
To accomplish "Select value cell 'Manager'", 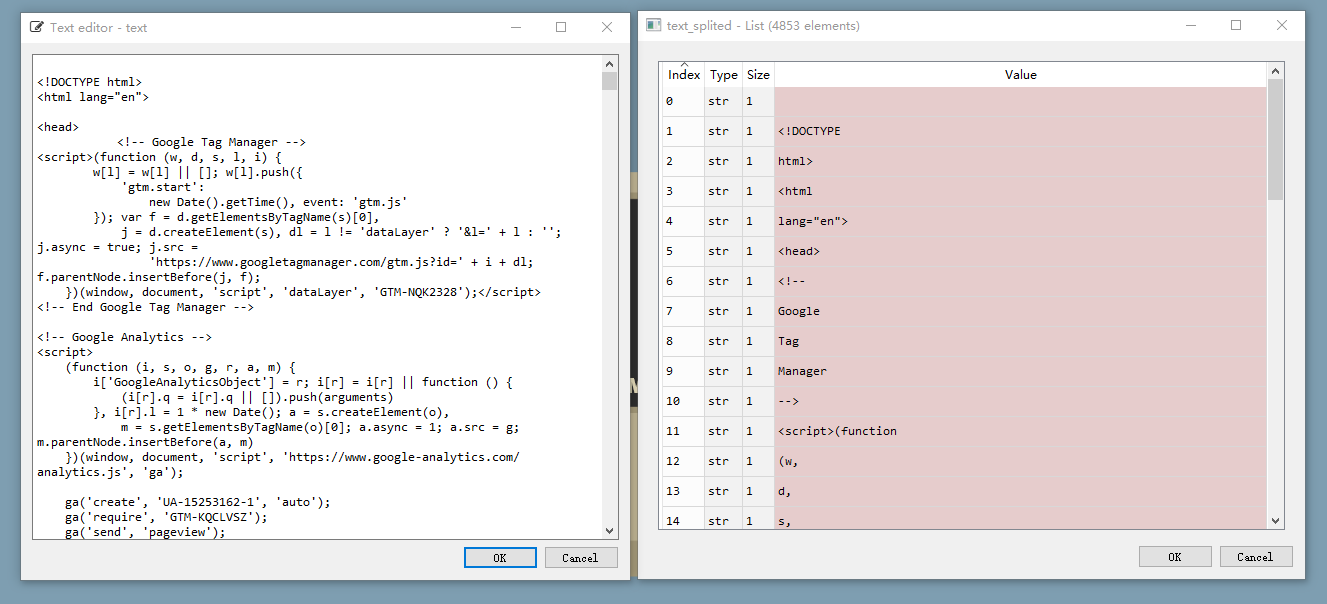I will click(1020, 371).
